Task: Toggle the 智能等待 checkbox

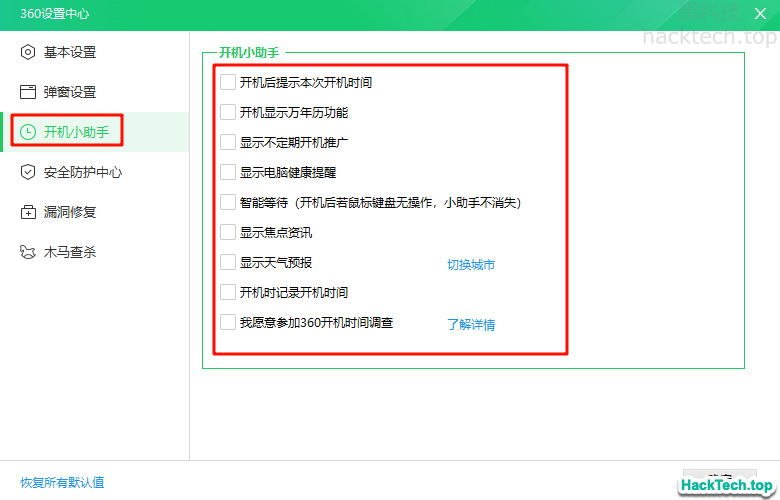Action: tap(228, 202)
